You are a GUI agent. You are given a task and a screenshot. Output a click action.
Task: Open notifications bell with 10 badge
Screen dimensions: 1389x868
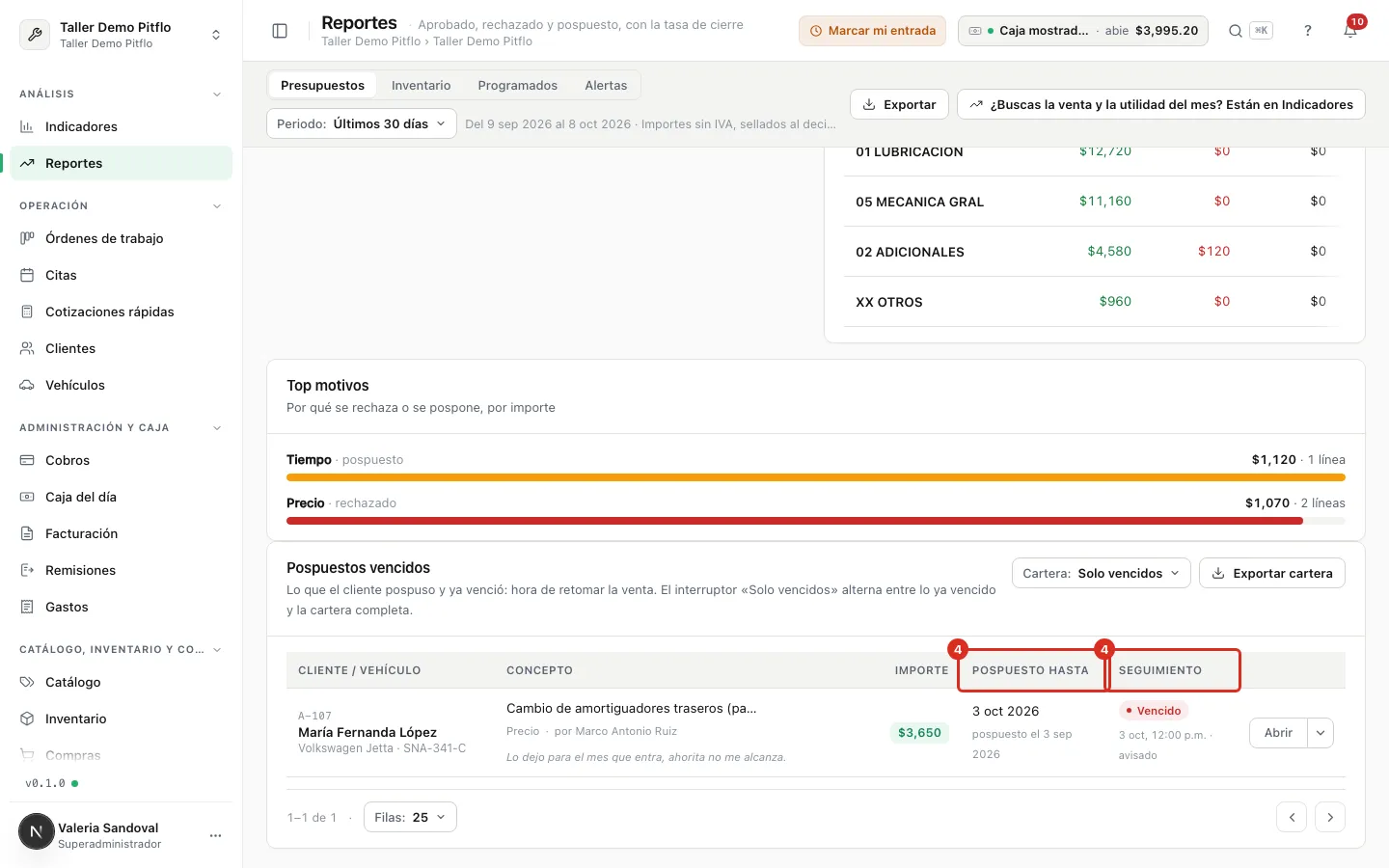1350,31
